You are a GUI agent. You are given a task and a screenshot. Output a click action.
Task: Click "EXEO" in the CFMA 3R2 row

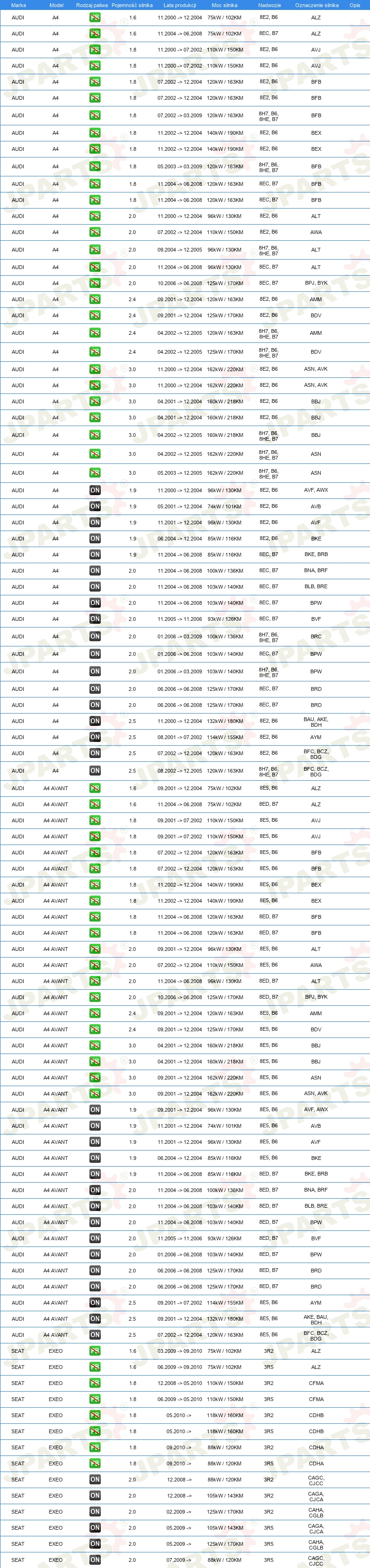tap(55, 1384)
